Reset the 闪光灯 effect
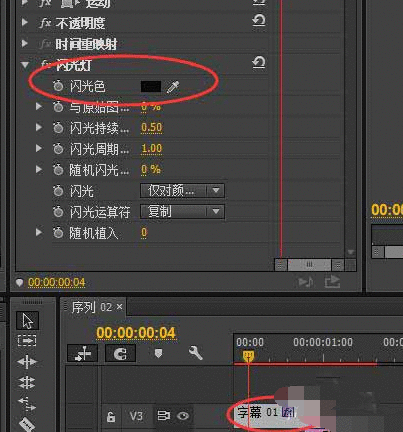This screenshot has width=403, height=432. (259, 62)
